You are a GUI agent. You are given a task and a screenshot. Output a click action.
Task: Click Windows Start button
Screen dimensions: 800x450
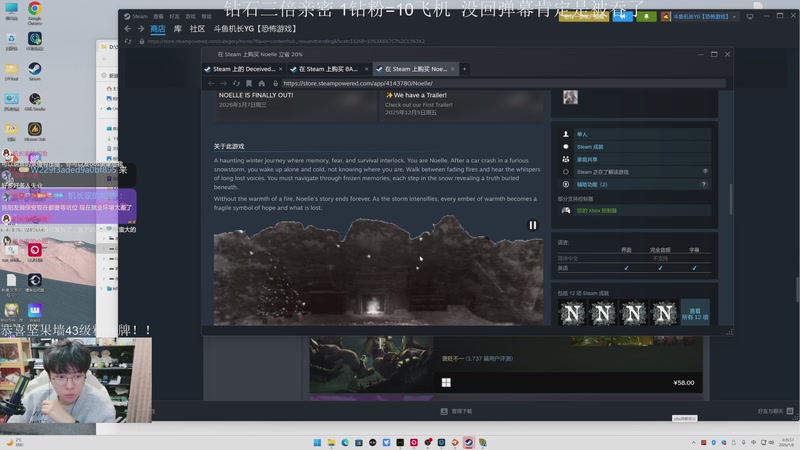[x=317, y=442]
